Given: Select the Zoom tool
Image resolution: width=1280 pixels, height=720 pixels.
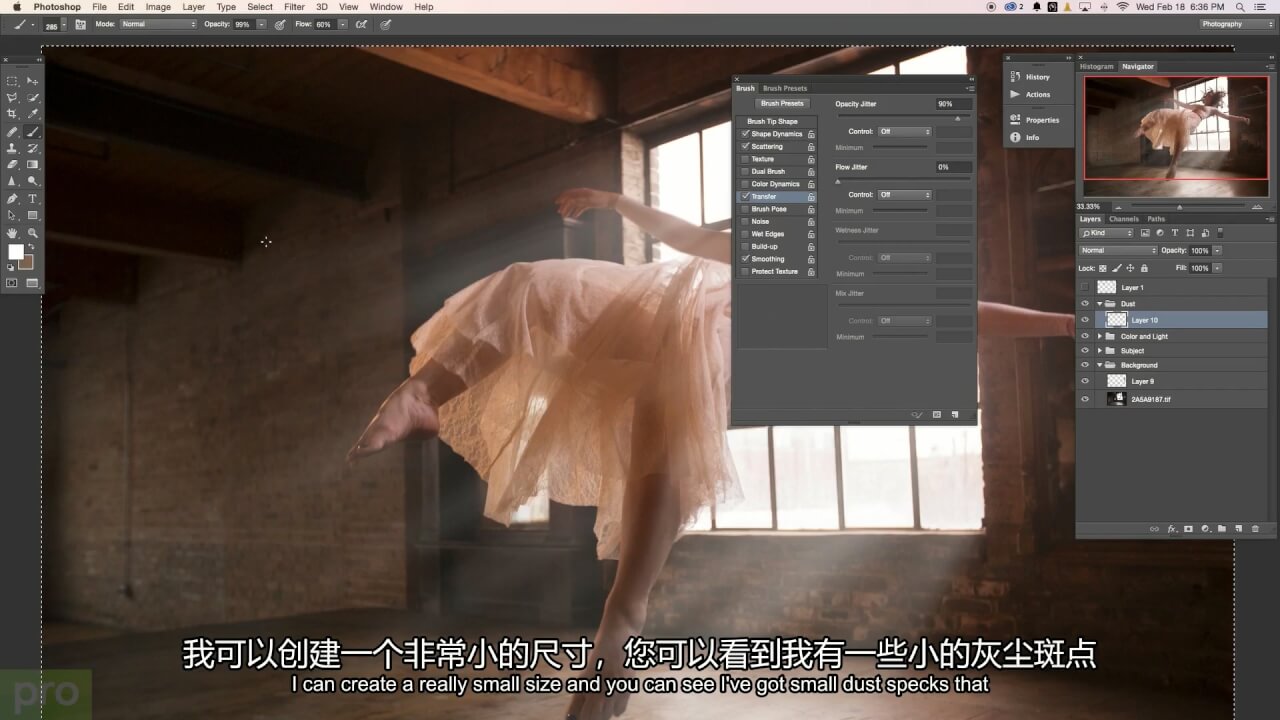Looking at the screenshot, I should (32, 232).
